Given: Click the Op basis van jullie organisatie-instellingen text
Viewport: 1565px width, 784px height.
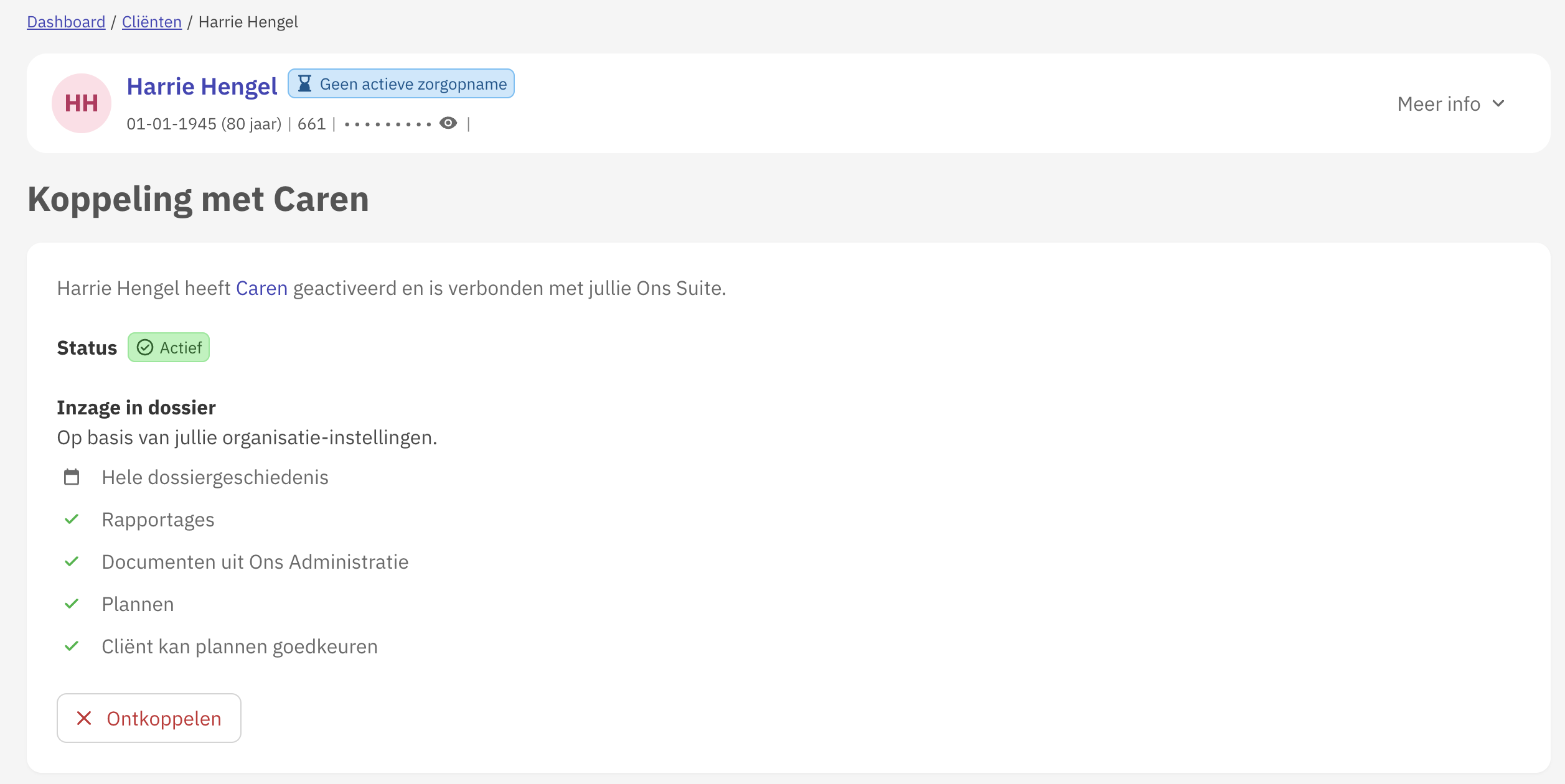Looking at the screenshot, I should click(x=247, y=437).
